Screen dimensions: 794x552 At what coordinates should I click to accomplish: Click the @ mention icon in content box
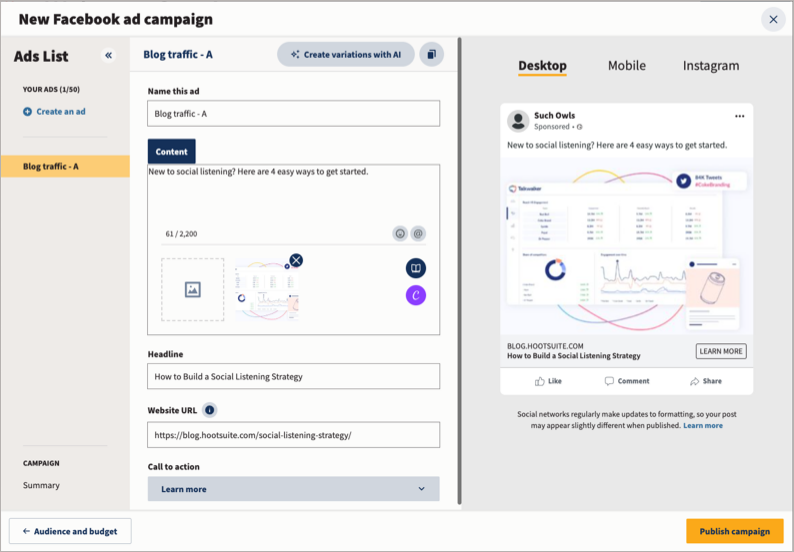(x=418, y=233)
